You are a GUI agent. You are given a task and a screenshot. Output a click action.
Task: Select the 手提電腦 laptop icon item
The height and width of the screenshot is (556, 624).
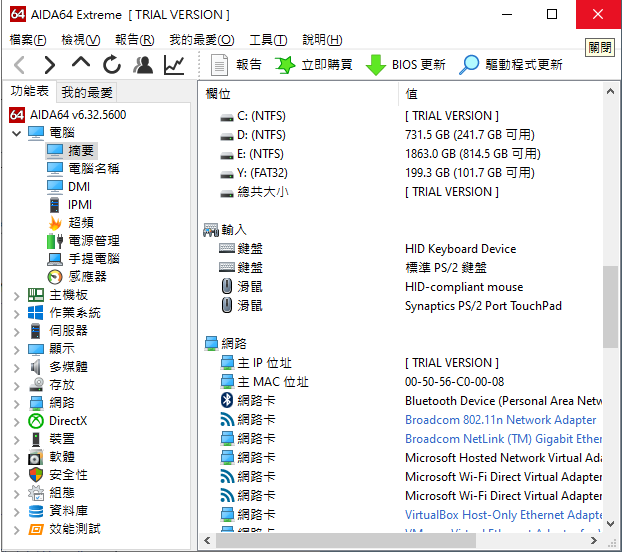click(x=55, y=259)
